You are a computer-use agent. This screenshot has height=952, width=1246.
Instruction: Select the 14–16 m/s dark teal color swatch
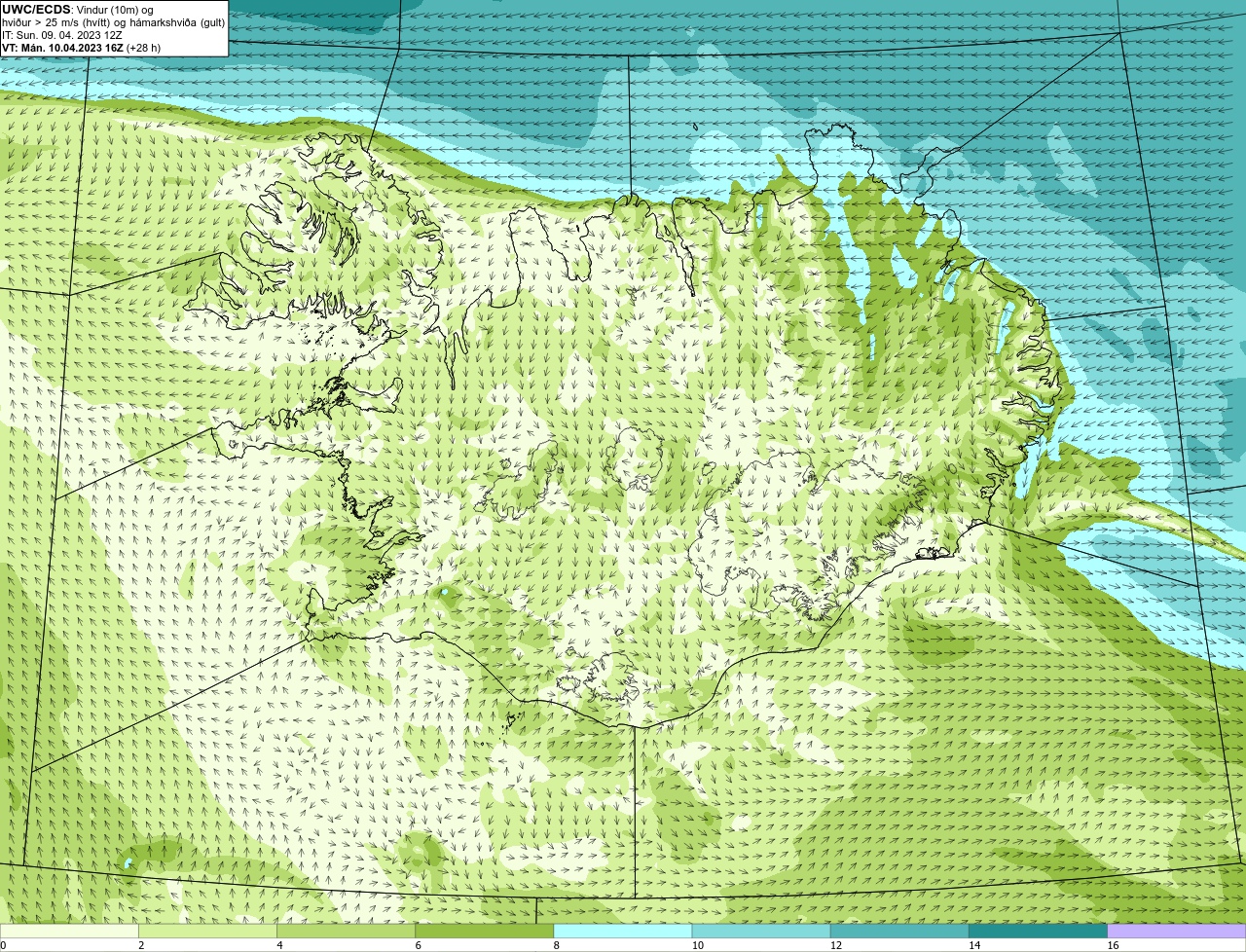(x=1039, y=931)
